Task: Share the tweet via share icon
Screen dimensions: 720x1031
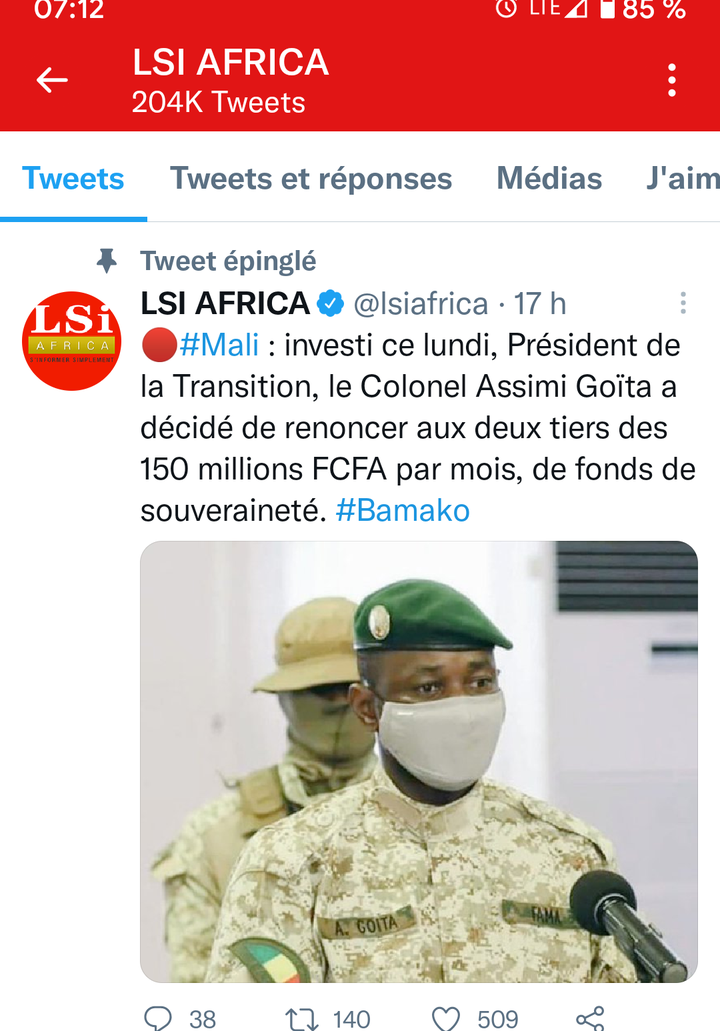Action: 590,1019
